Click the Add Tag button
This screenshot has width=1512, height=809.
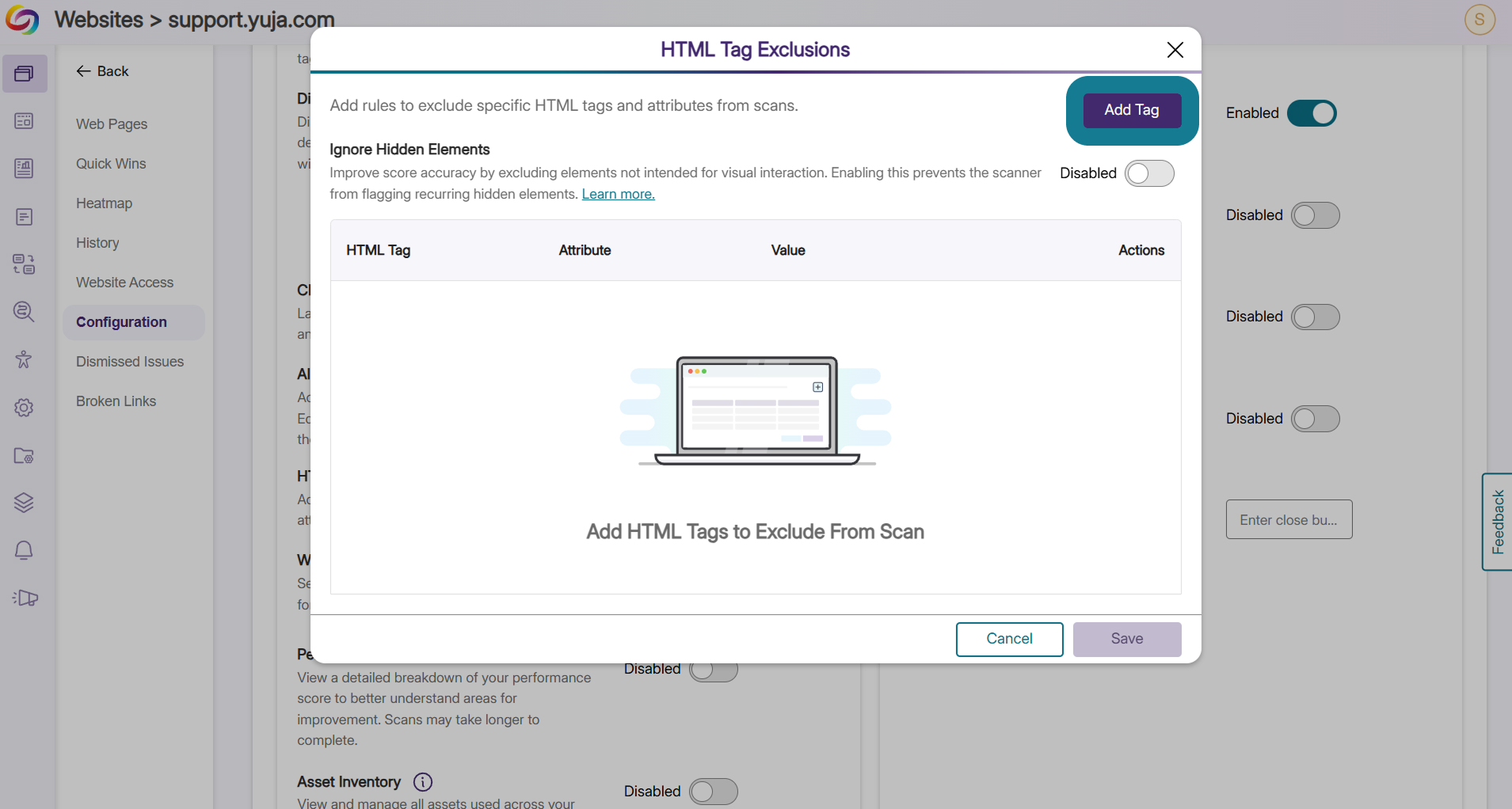pos(1132,110)
